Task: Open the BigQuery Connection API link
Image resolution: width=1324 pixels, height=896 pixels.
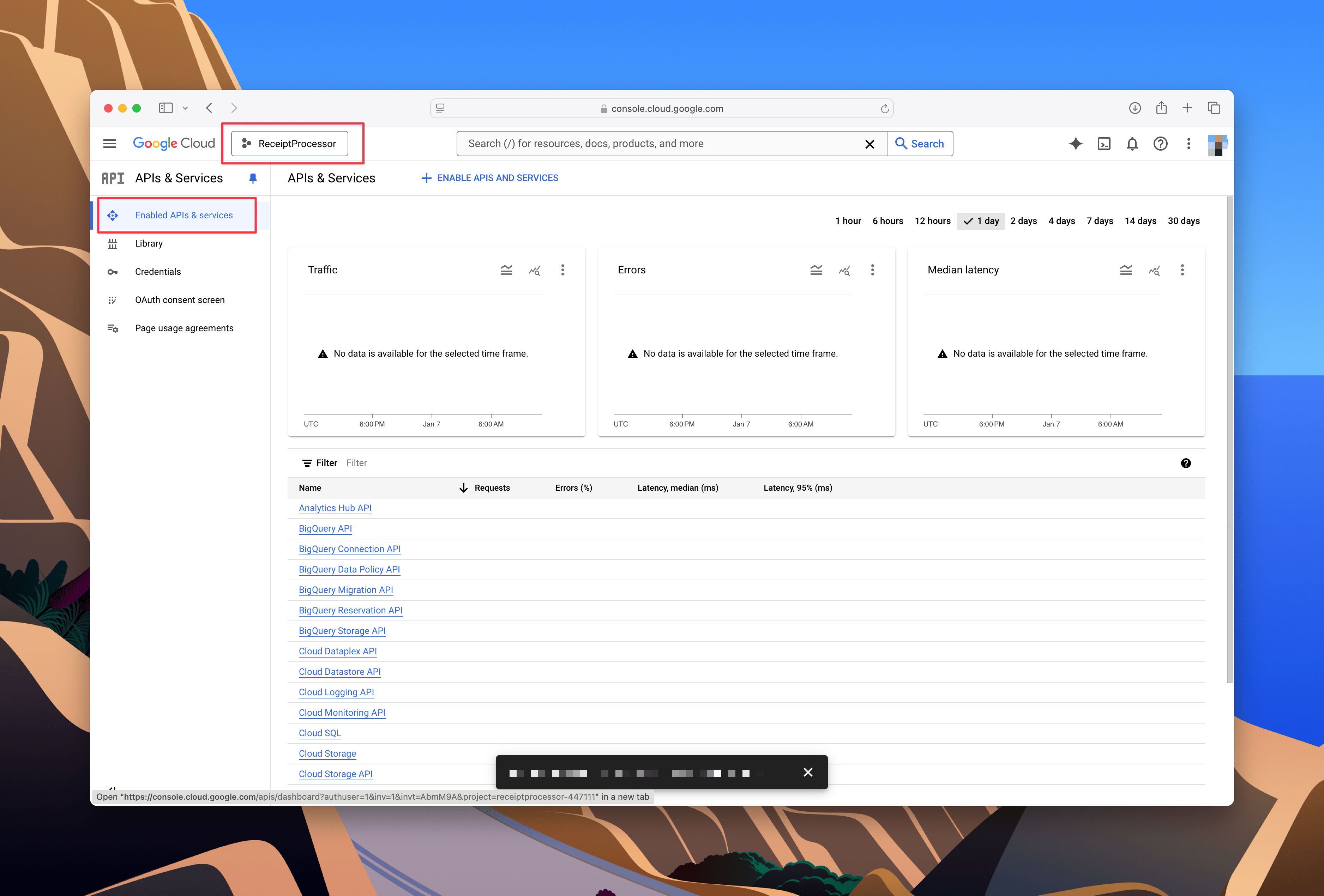Action: point(350,549)
